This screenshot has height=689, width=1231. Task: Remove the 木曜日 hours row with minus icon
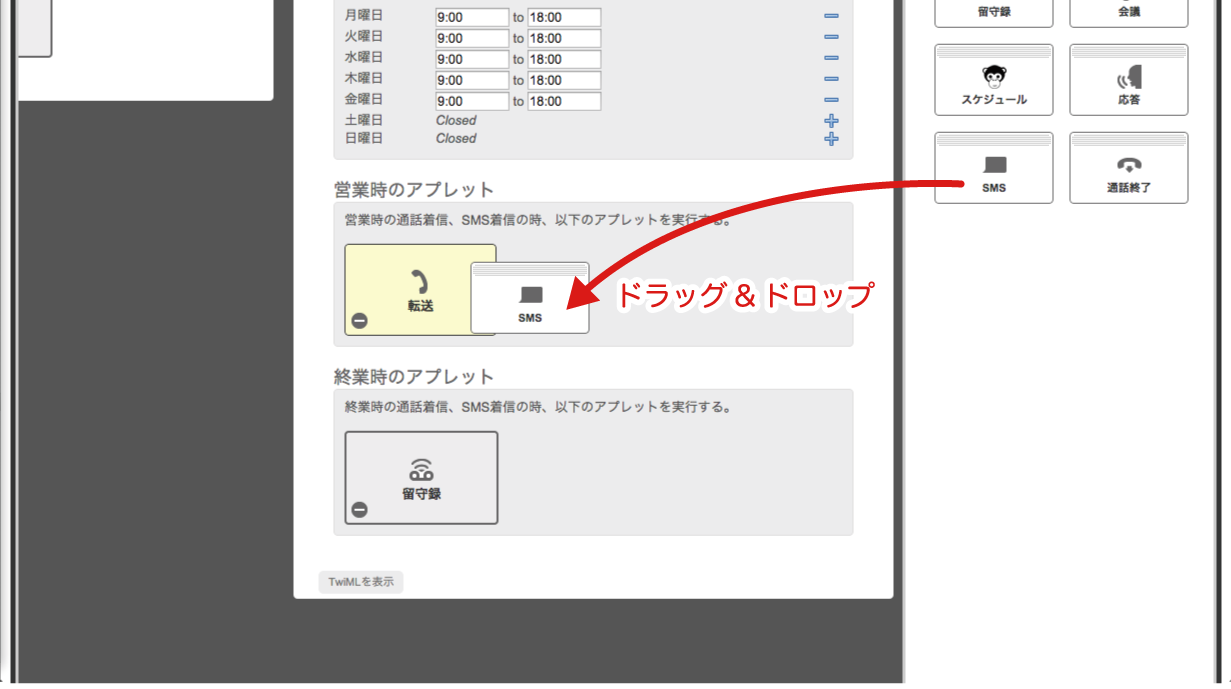point(831,80)
